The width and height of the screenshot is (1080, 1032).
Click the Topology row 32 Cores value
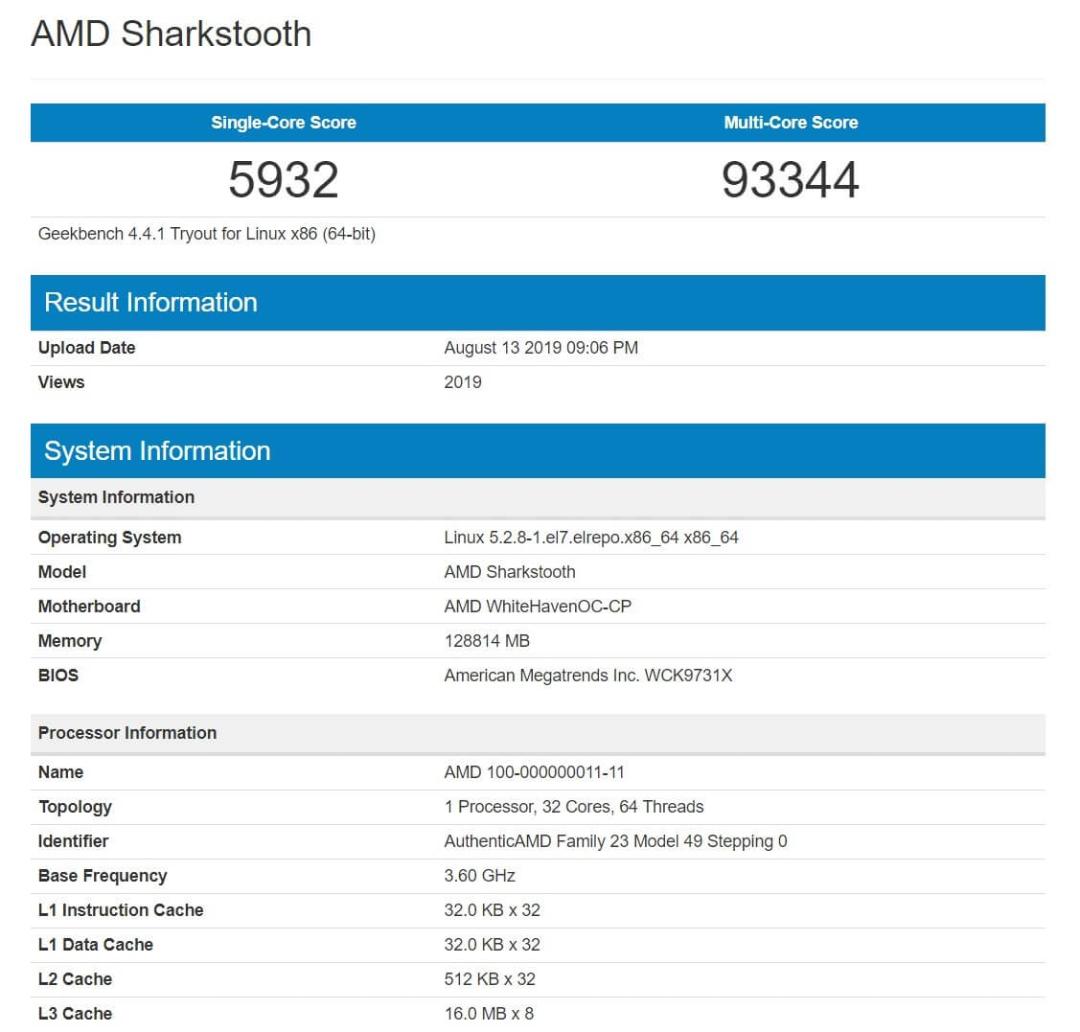[x=574, y=807]
